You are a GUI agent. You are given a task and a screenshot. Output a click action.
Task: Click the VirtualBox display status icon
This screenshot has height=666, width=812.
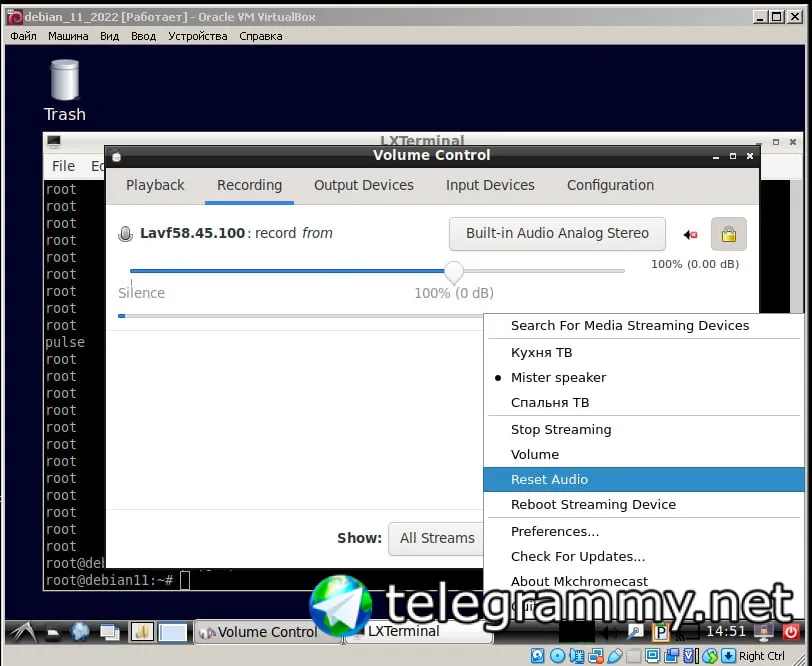point(652,656)
